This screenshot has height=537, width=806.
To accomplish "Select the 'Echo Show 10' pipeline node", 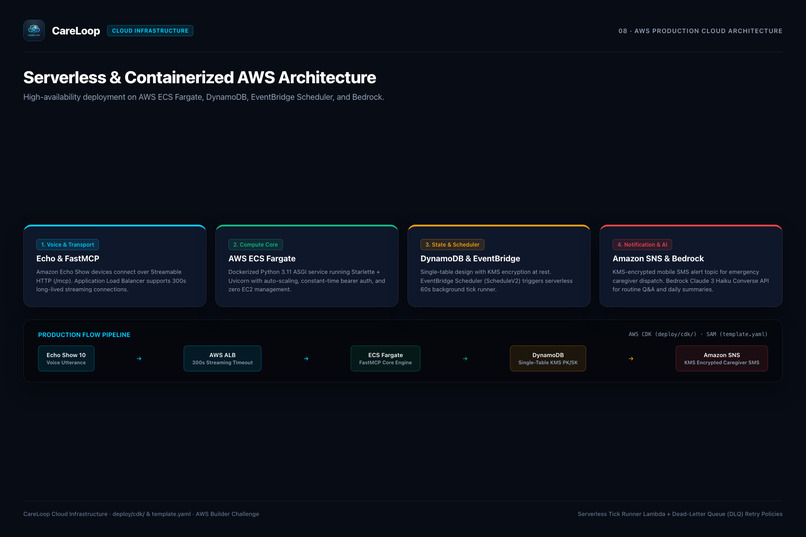I will tap(66, 358).
